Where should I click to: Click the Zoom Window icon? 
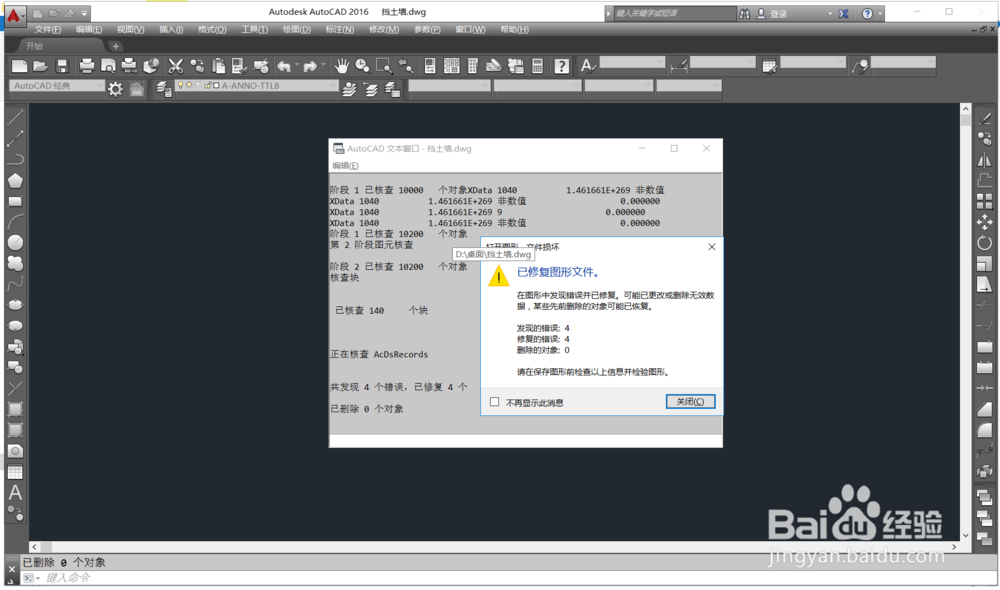[384, 66]
